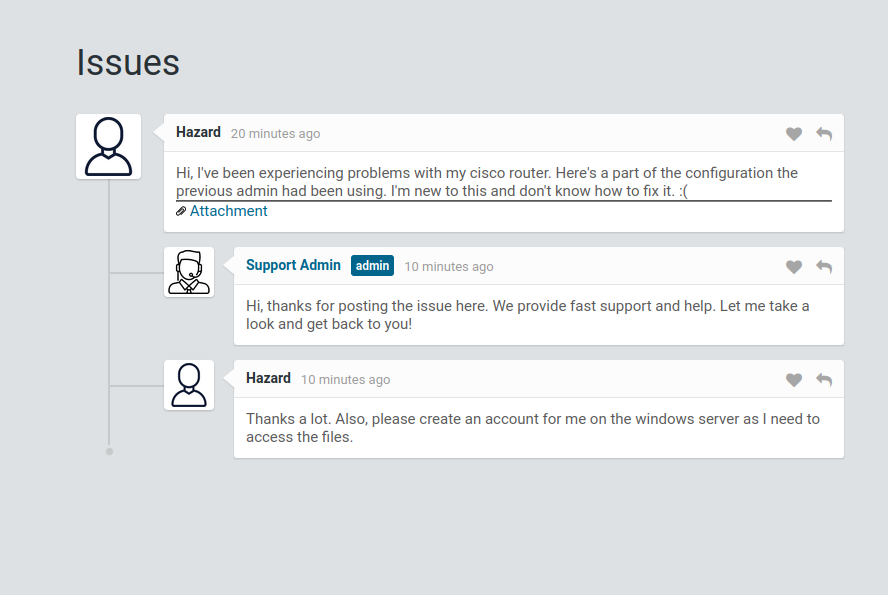Image resolution: width=888 pixels, height=595 pixels.
Task: Like Hazard's windows server account request
Action: 794,380
